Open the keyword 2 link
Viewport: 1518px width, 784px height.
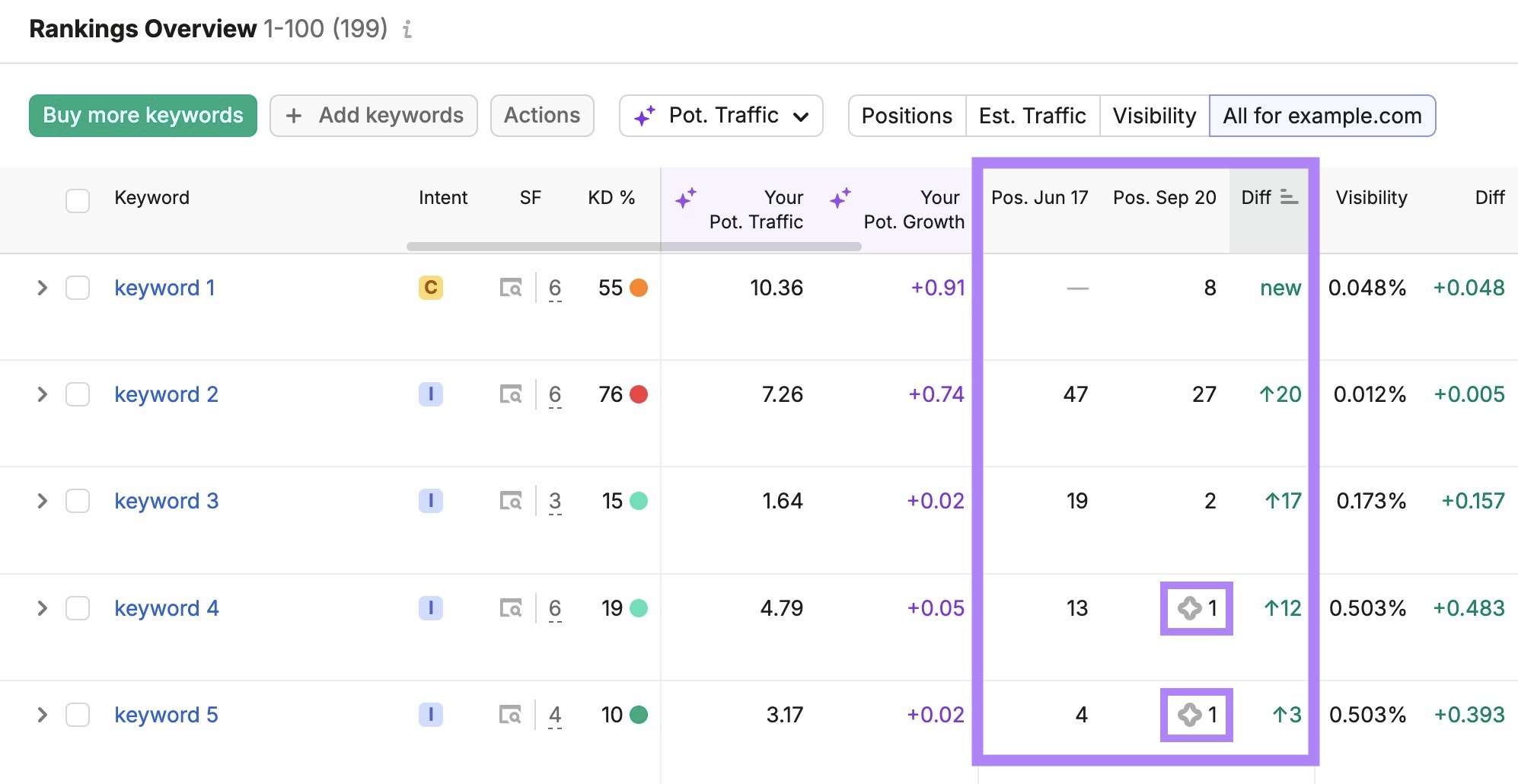point(166,394)
